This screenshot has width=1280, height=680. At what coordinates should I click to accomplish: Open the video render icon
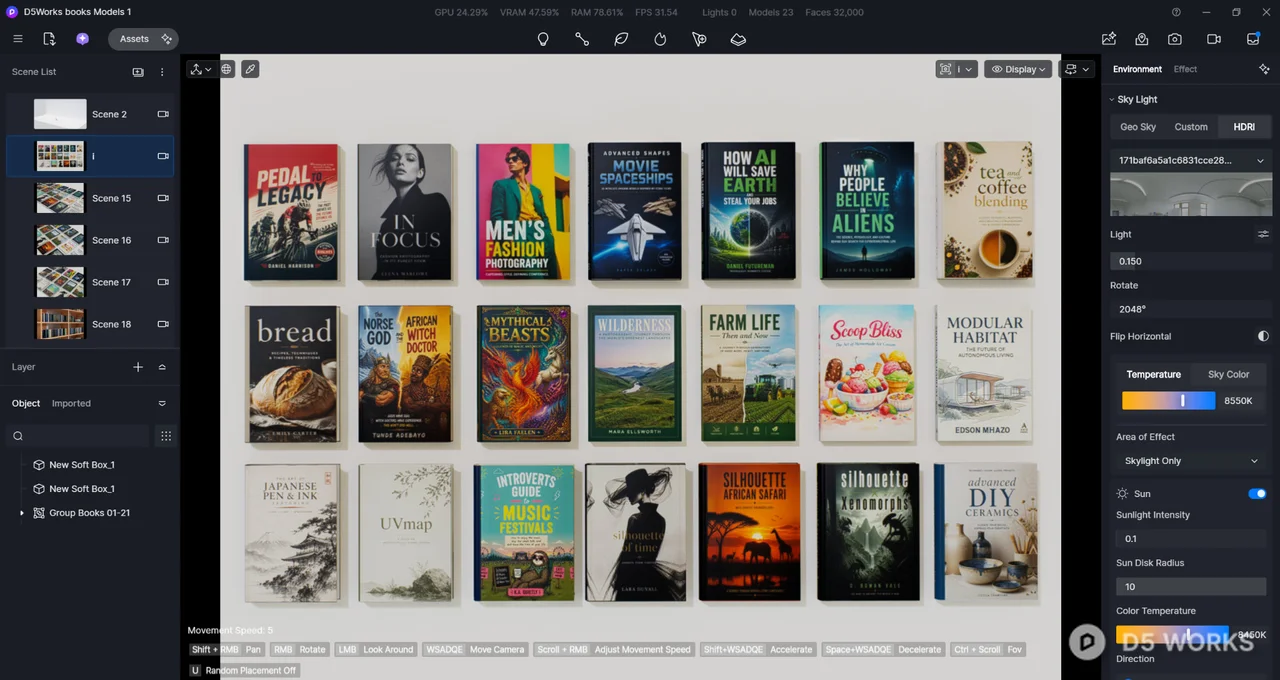1214,39
